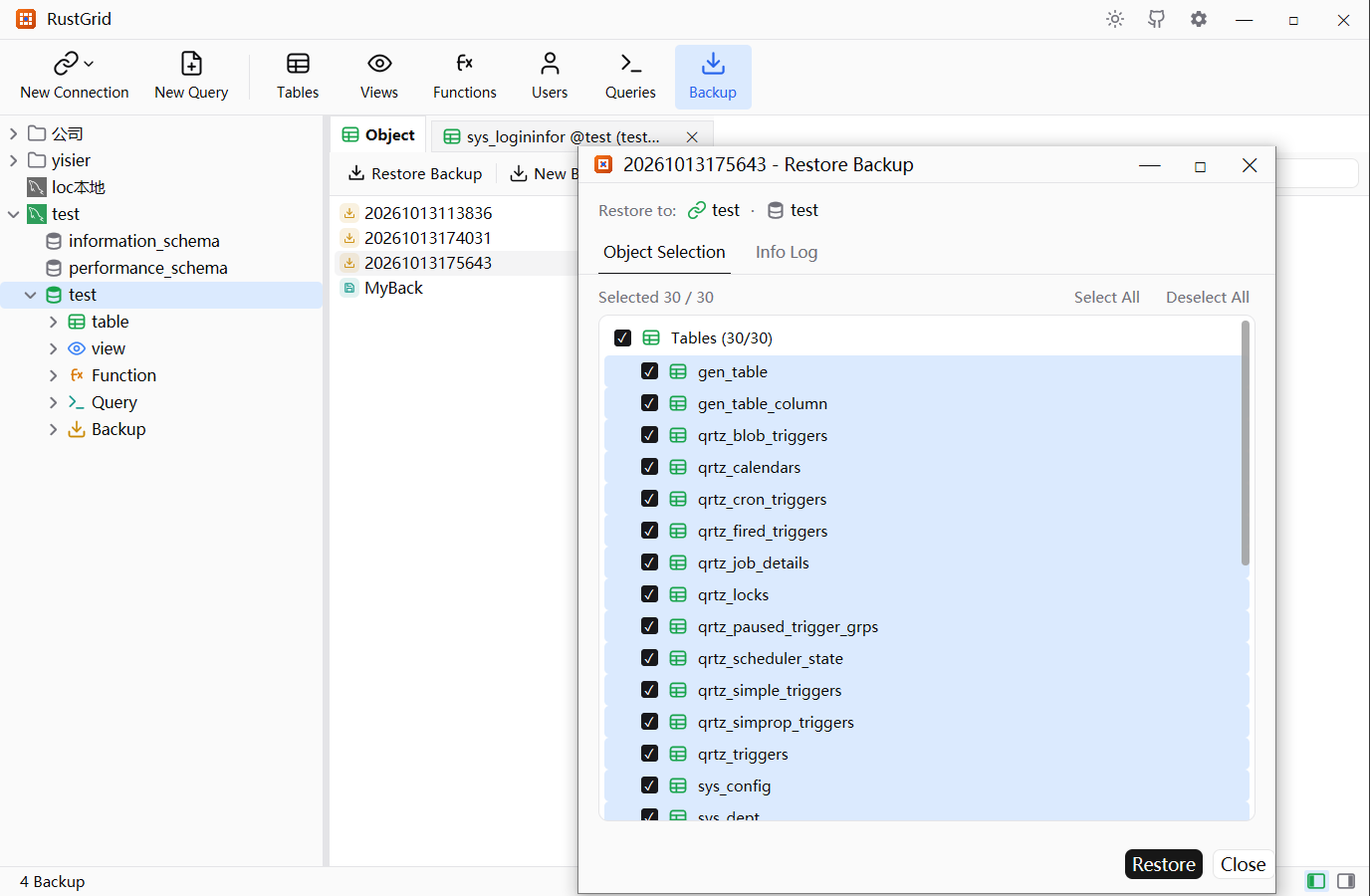Open the GitHub link icon
This screenshot has height=896, width=1370.
pyautogui.click(x=1157, y=19)
